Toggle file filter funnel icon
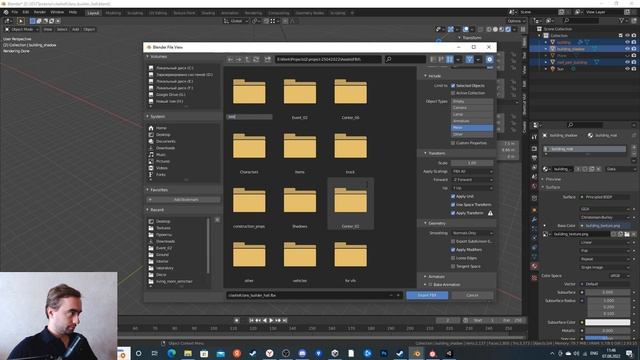This screenshot has height=360, width=640. [469, 60]
